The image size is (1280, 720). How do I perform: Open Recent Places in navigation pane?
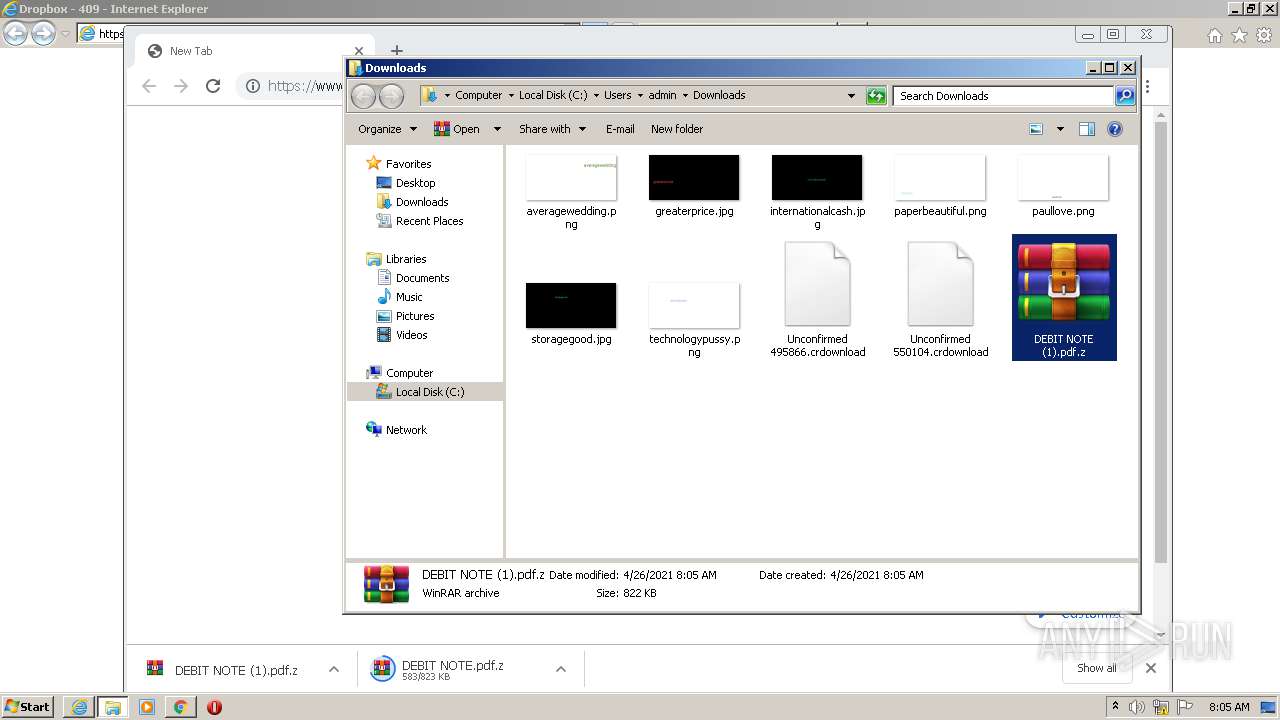click(429, 221)
